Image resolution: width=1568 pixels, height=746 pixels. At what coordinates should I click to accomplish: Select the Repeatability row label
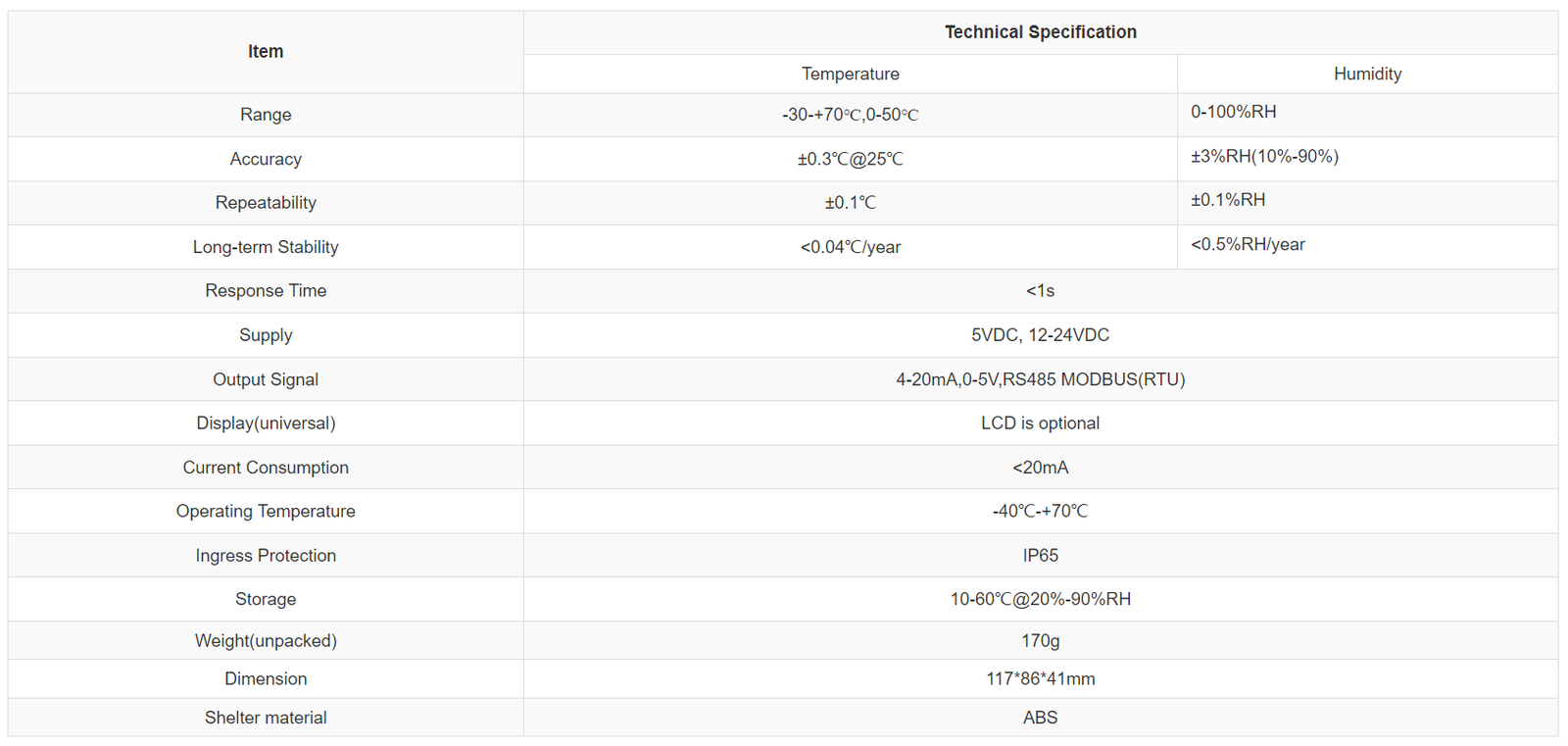[x=266, y=203]
